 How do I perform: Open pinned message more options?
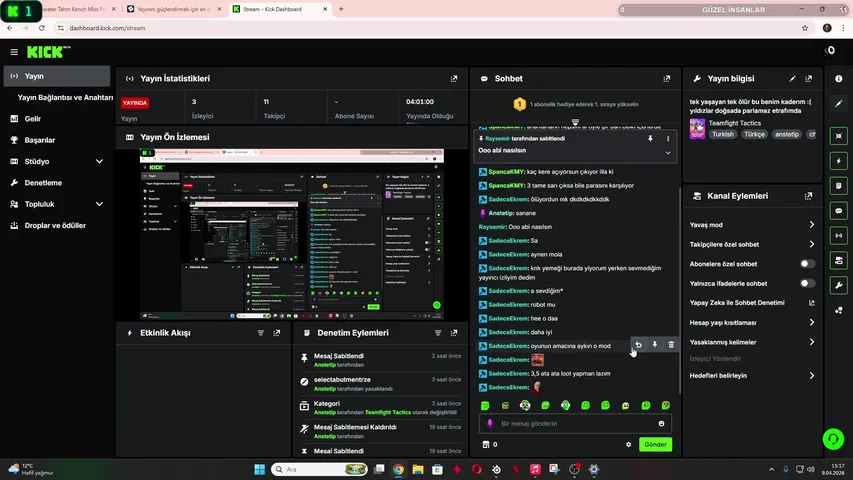click(x=668, y=139)
